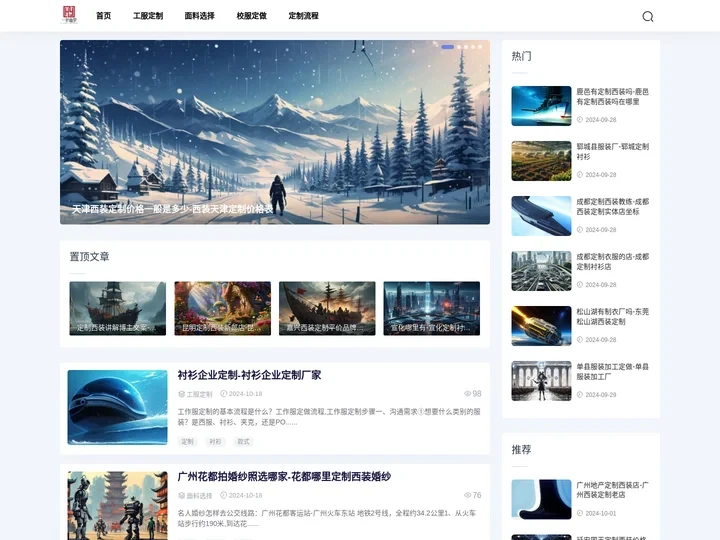720x540 pixels.
Task: Click excerpt text starting 名人婚纱怎样去公交线路
Action: pos(326,518)
